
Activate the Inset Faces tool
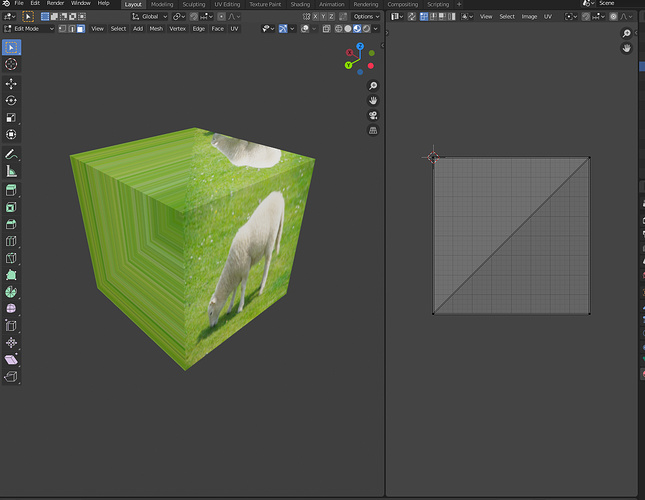pyautogui.click(x=11, y=207)
